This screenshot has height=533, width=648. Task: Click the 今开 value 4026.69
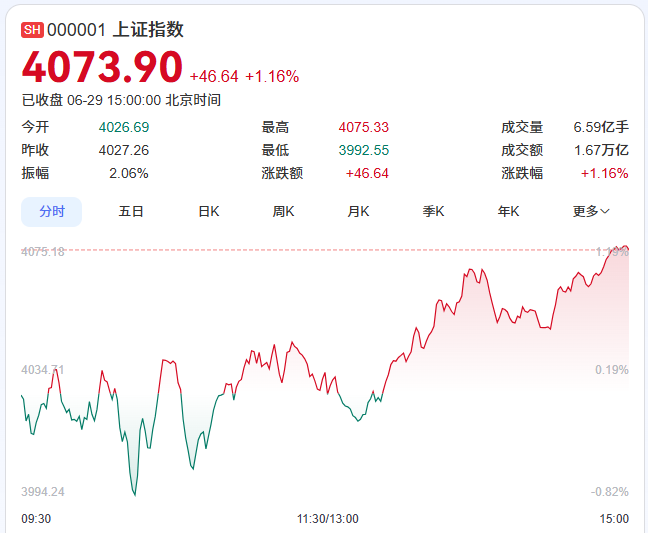coord(124,127)
